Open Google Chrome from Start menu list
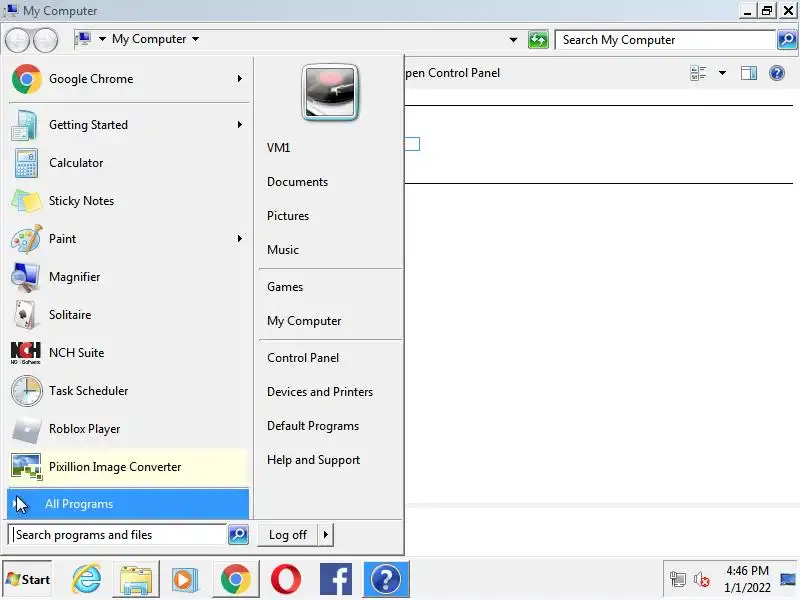This screenshot has width=800, height=600. click(128, 79)
